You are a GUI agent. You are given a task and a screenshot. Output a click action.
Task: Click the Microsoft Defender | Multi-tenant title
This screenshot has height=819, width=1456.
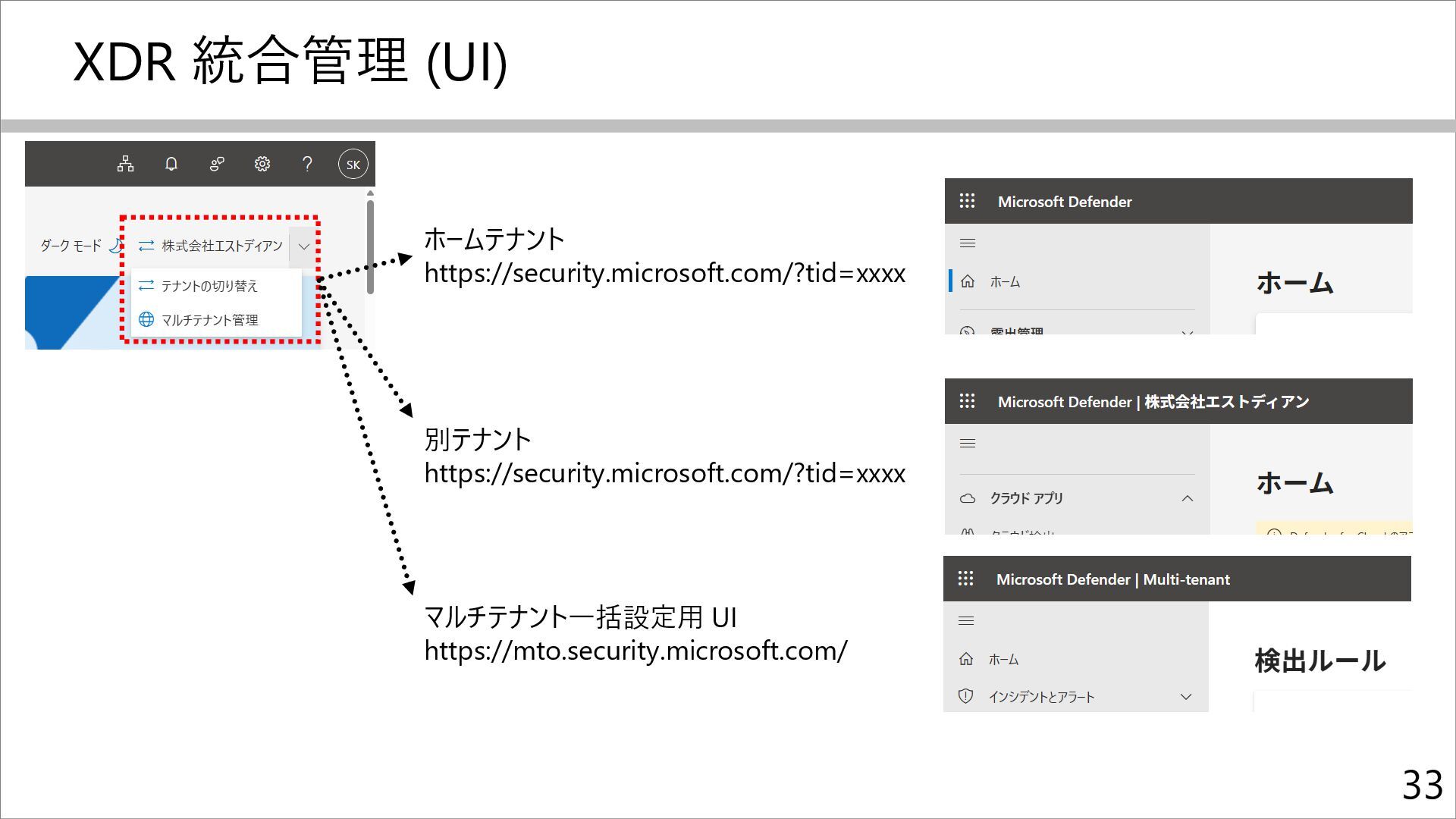click(x=1112, y=579)
